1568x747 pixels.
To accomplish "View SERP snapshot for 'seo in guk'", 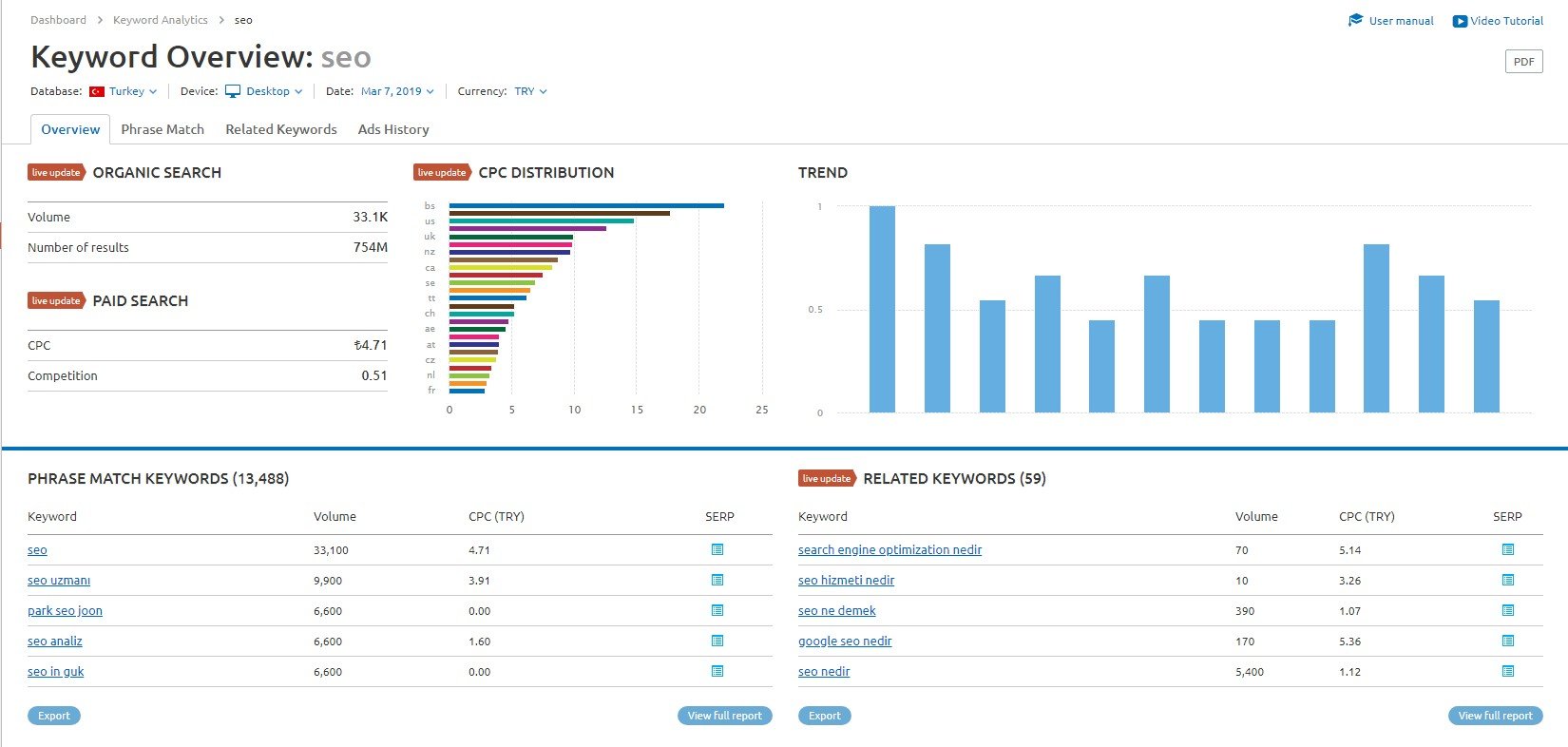I will [x=717, y=671].
